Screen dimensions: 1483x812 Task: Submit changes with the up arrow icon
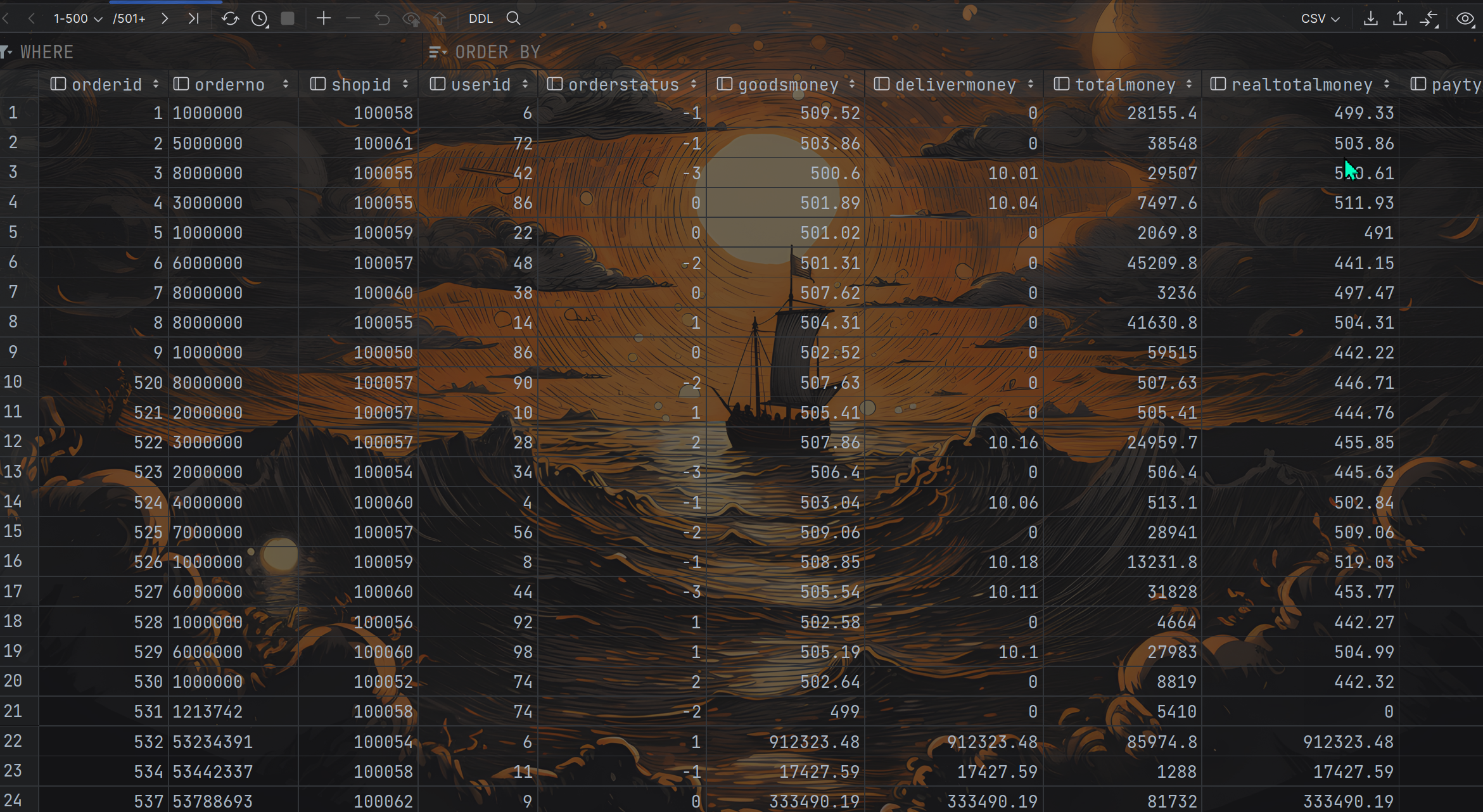point(440,18)
